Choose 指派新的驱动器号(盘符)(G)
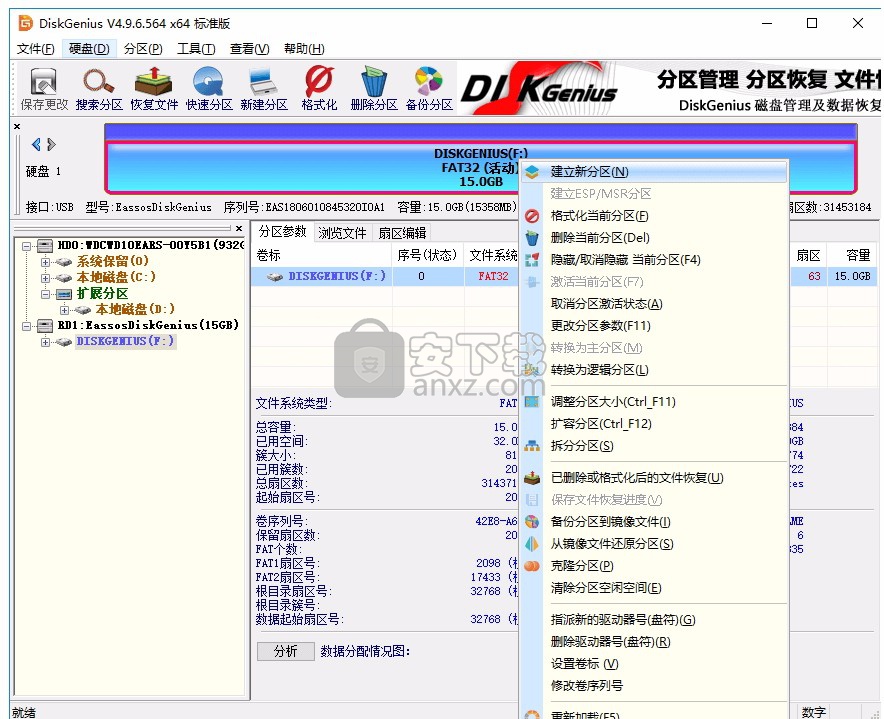Screen dimensions: 884x719 (x=654, y=620)
